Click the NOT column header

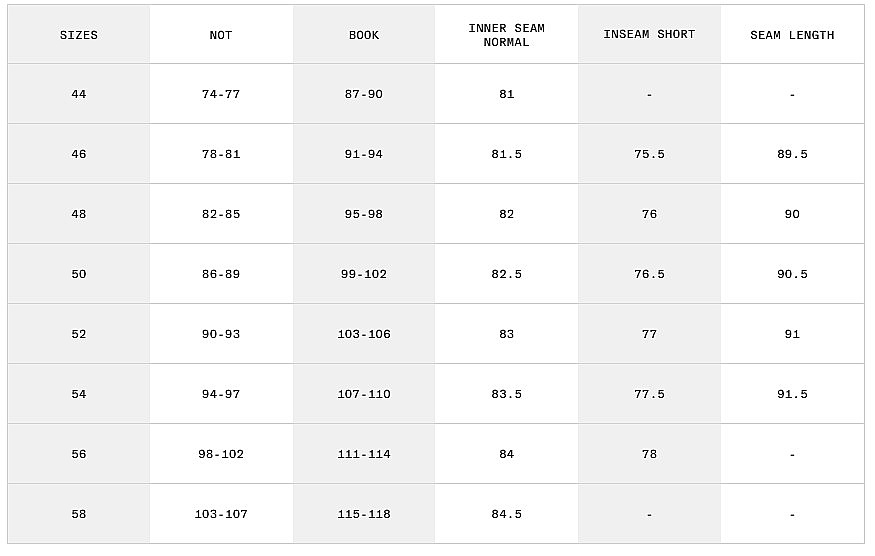tap(221, 35)
